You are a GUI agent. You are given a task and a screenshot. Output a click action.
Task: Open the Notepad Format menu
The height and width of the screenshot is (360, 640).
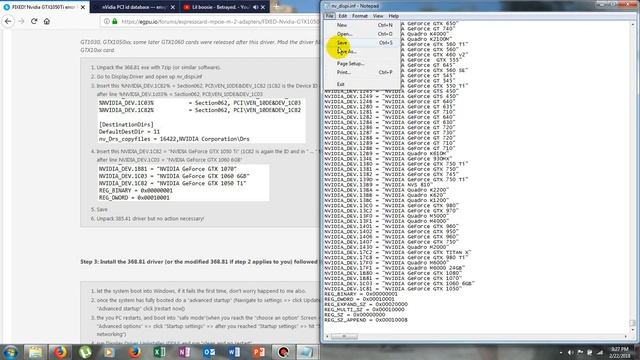coord(360,16)
